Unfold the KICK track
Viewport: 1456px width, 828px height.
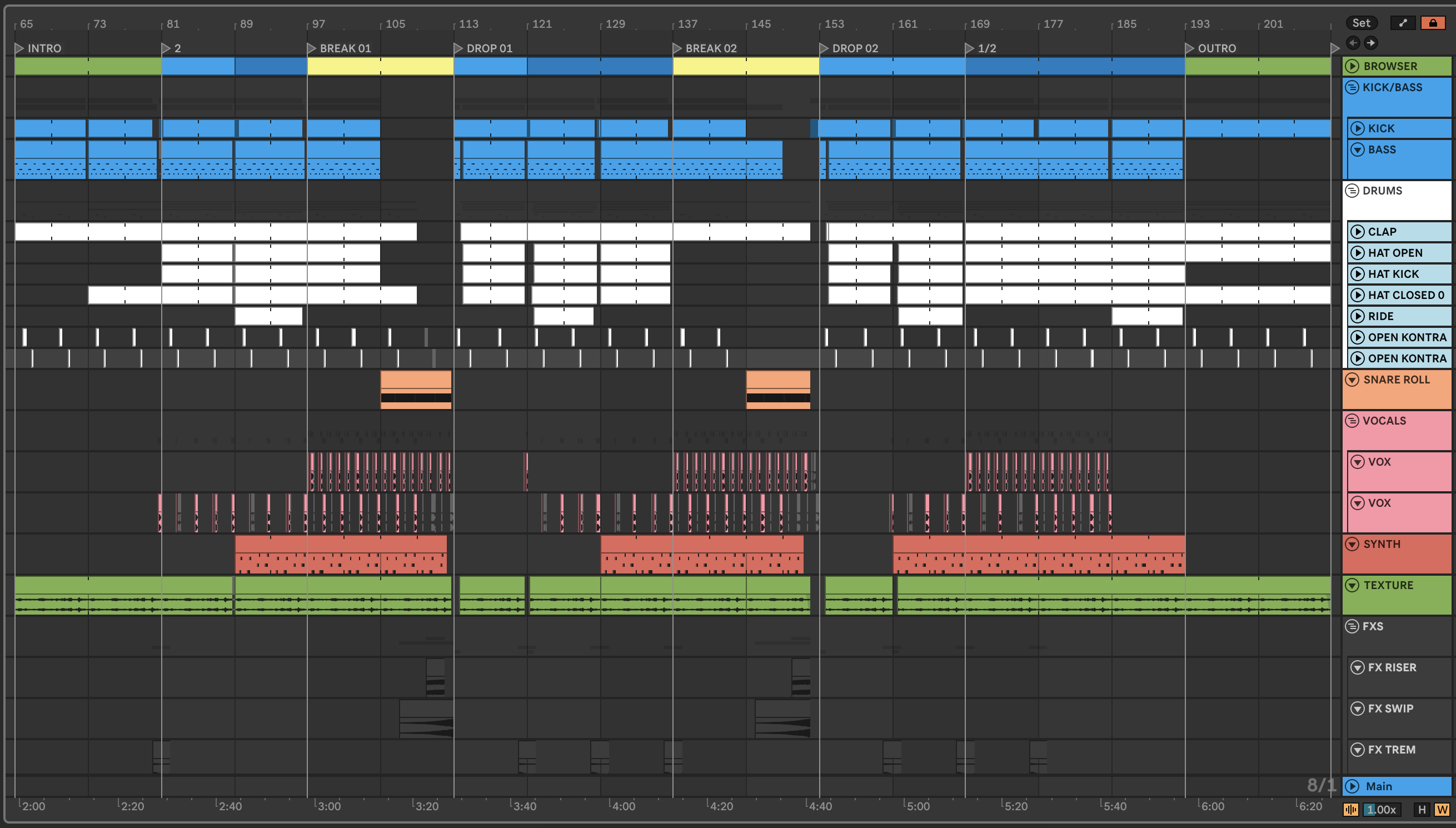[1358, 128]
